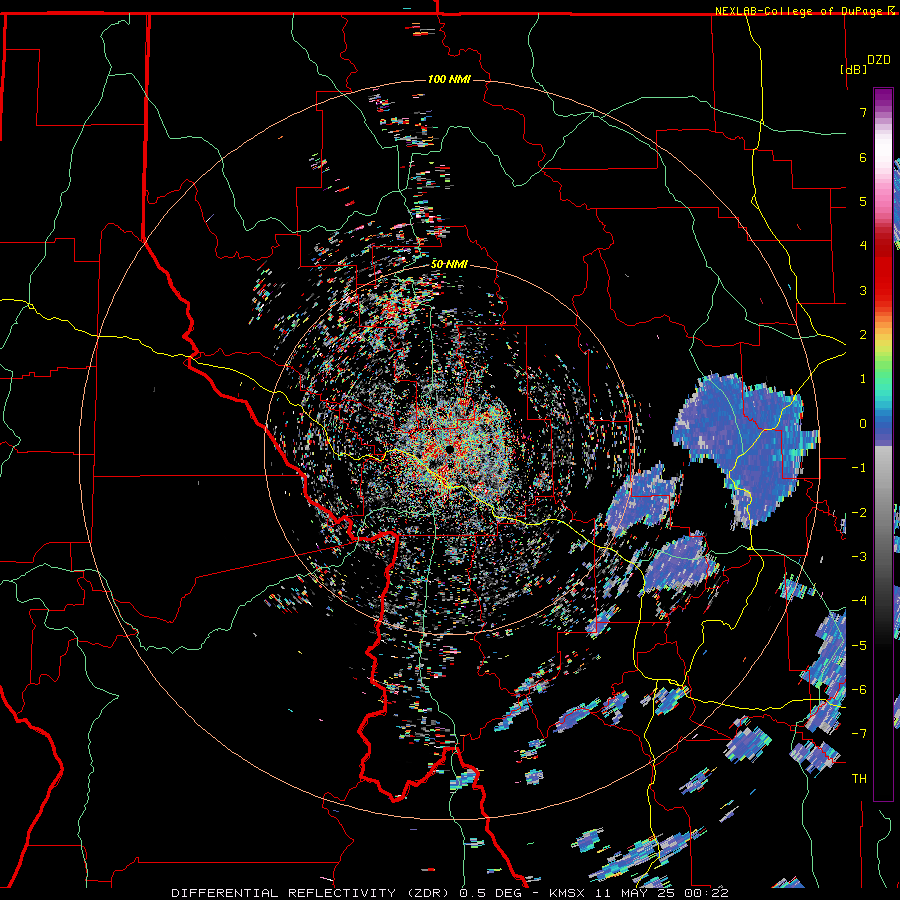
Task: Click the -6 dB value on the scale
Action: (859, 690)
